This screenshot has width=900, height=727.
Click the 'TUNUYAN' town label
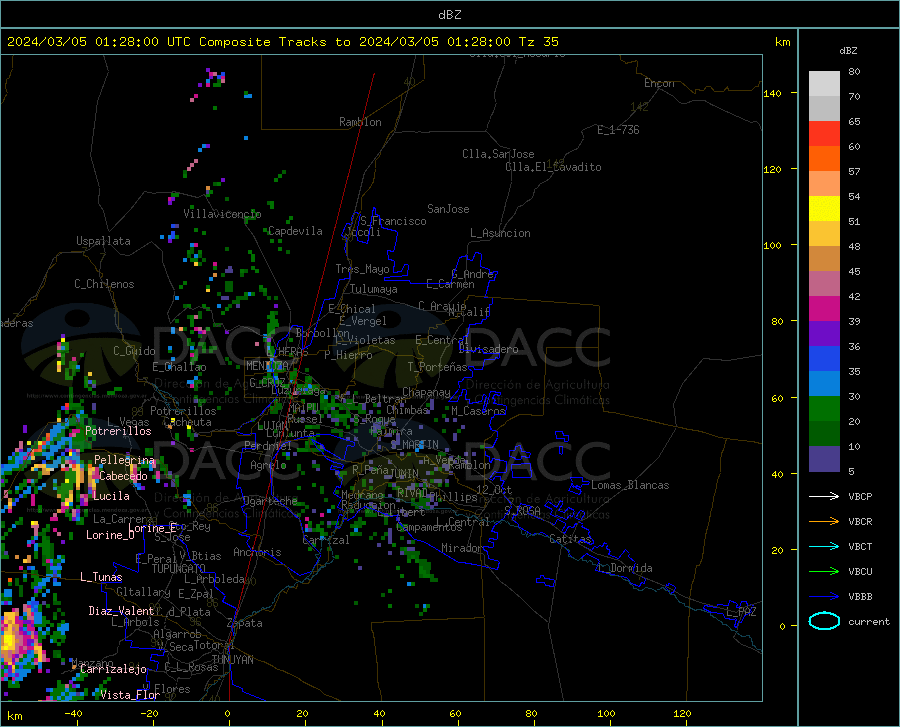[232, 660]
